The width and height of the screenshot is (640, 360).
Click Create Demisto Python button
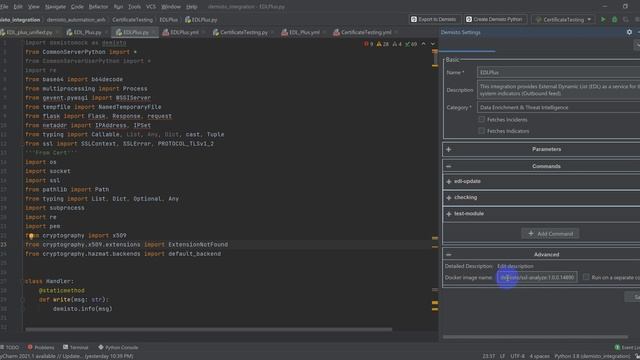point(494,19)
